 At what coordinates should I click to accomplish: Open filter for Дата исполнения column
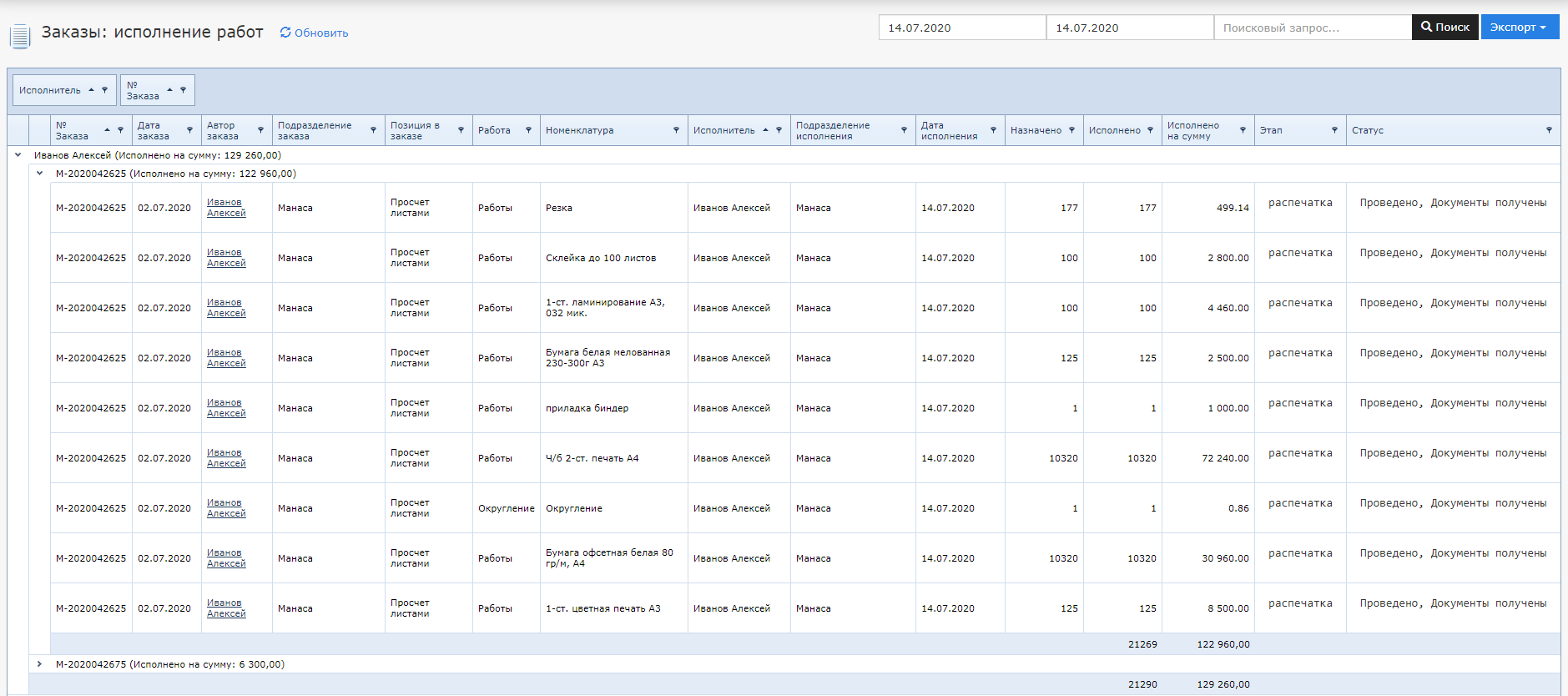pos(994,130)
